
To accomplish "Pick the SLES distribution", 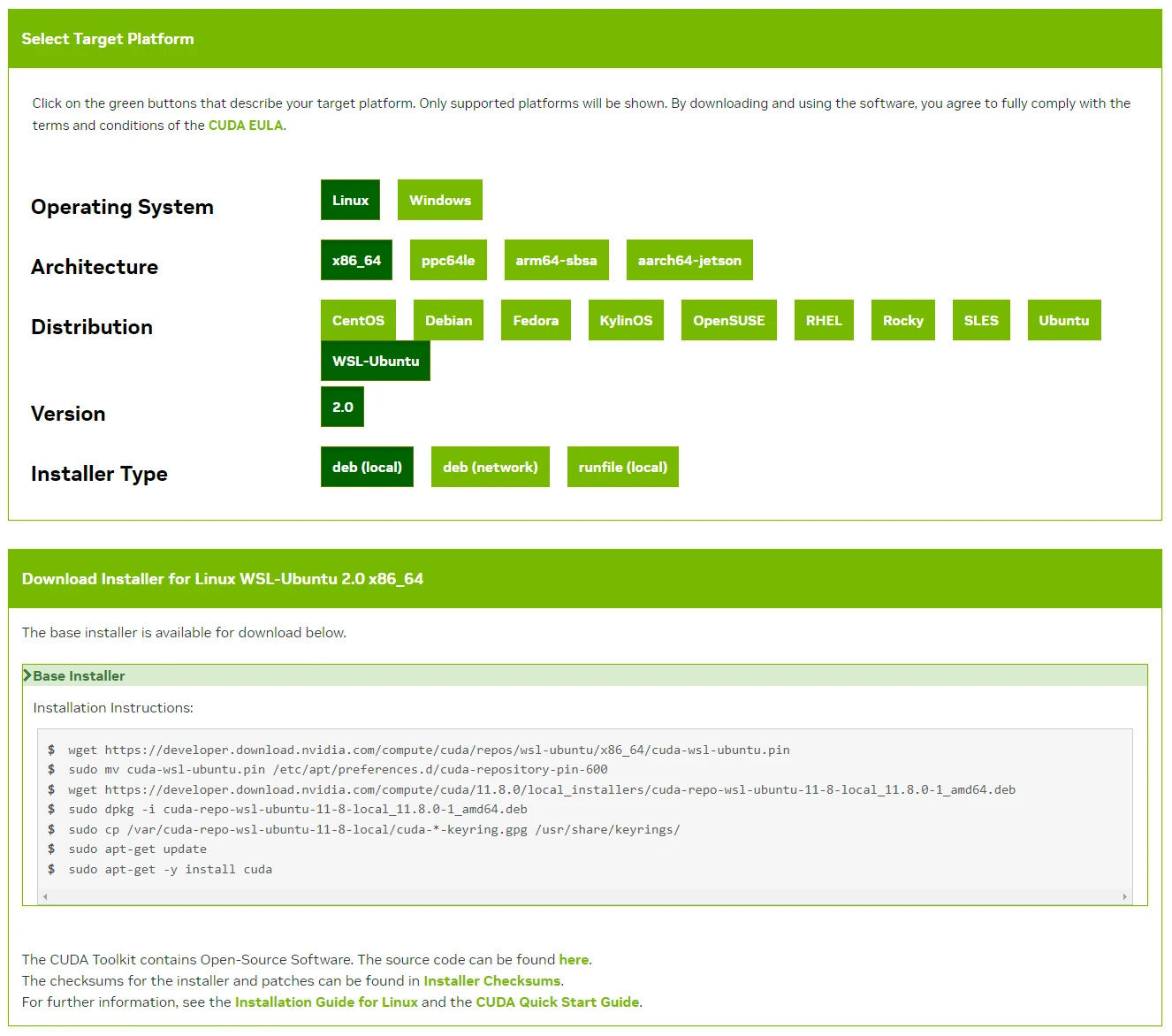I will [981, 320].
